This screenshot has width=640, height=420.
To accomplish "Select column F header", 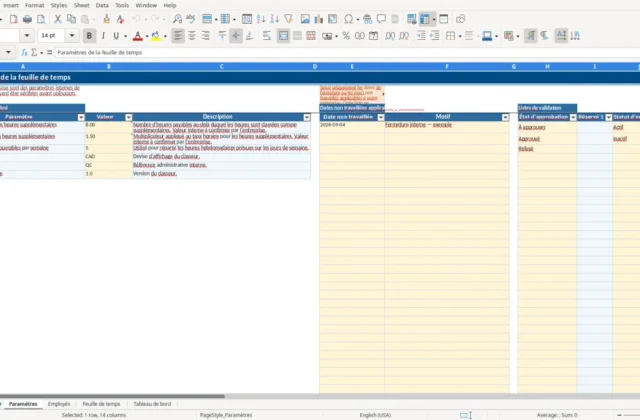I will (447, 66).
